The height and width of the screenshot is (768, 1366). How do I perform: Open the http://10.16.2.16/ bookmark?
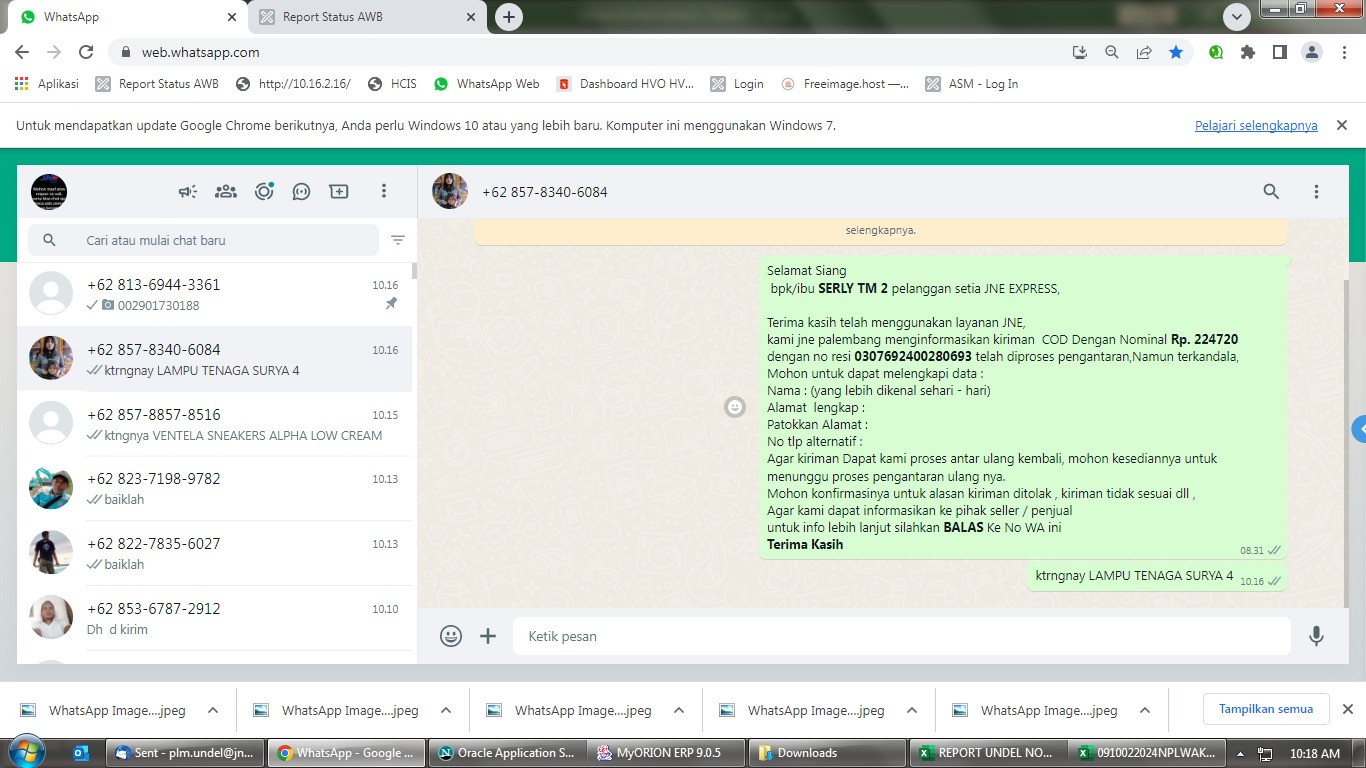pyautogui.click(x=293, y=84)
